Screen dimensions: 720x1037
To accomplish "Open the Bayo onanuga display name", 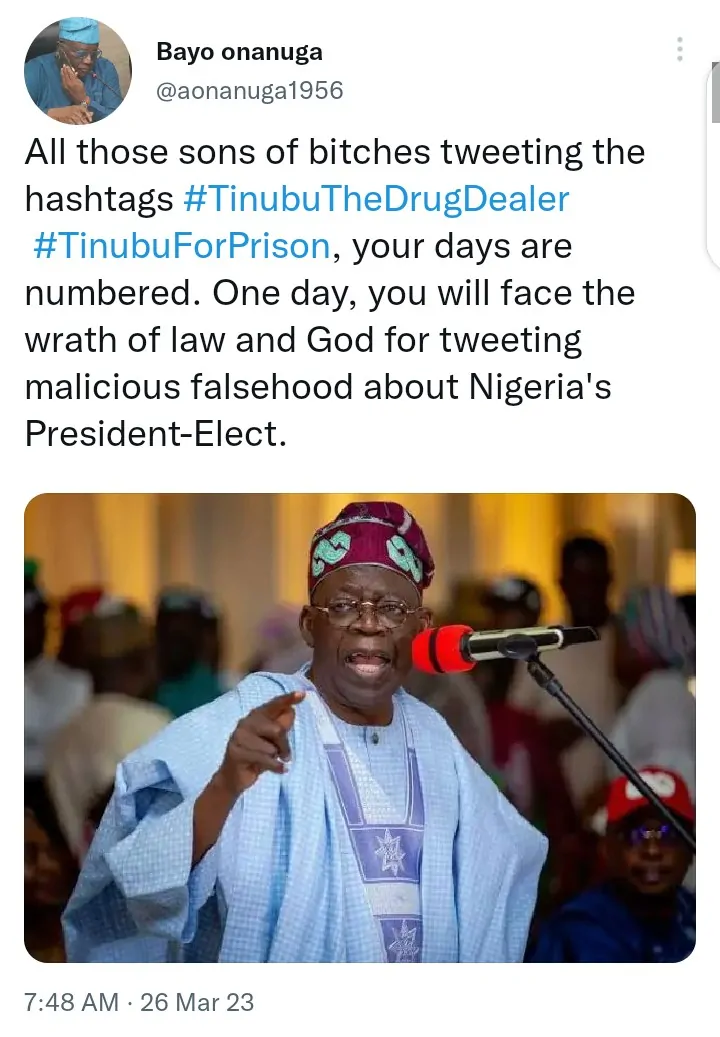I will point(239,53).
